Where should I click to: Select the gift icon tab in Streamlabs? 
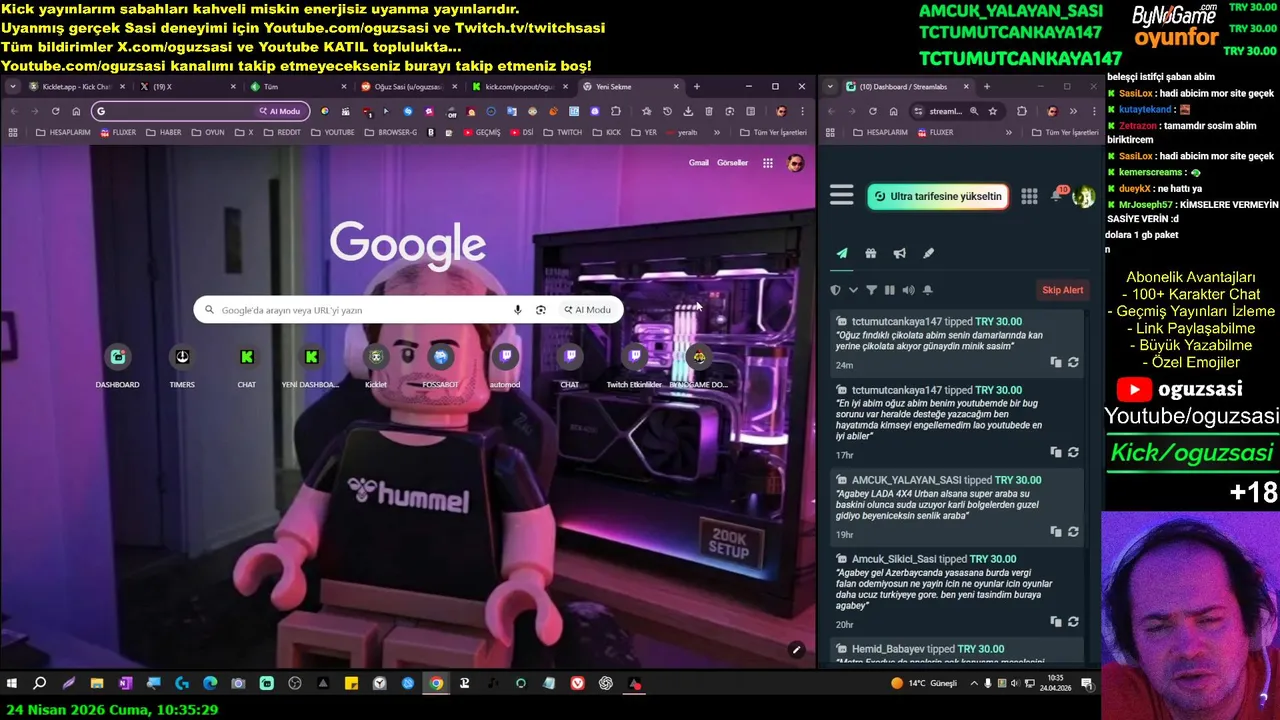click(871, 254)
